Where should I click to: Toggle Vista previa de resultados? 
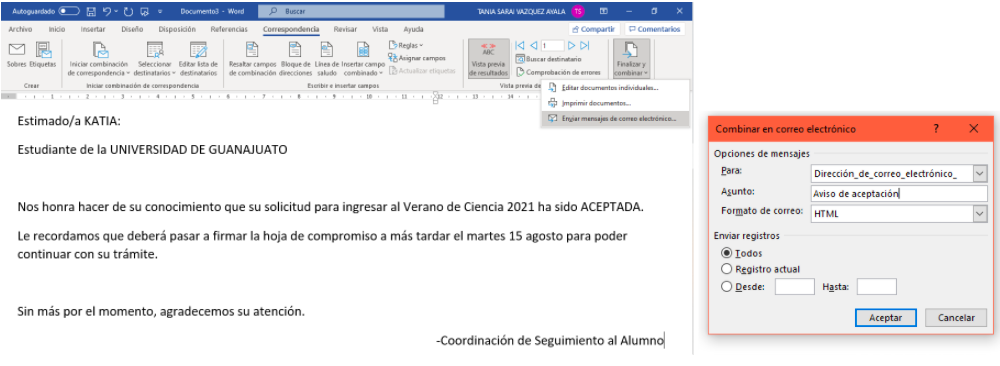(489, 59)
